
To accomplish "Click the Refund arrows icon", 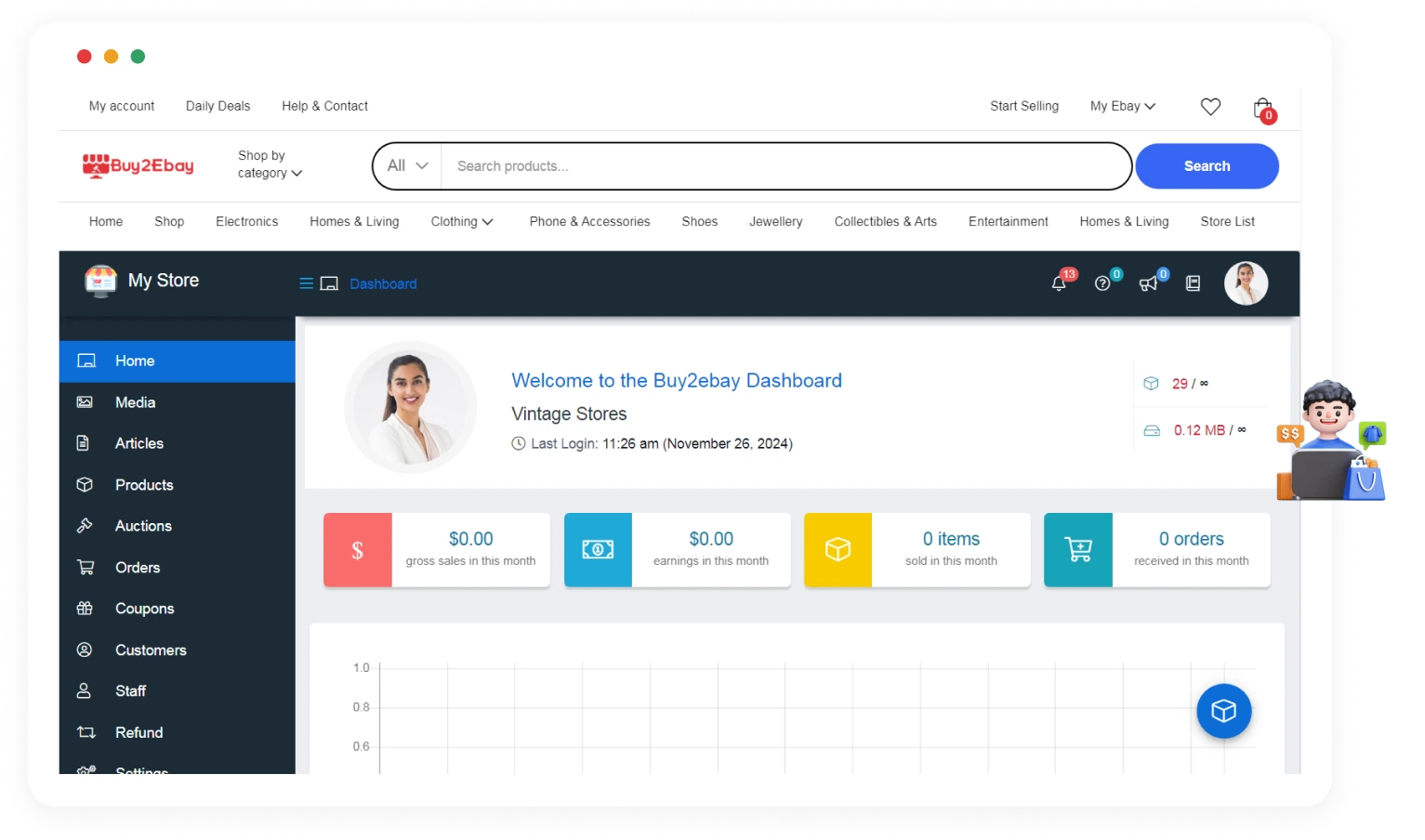I will coord(86,732).
